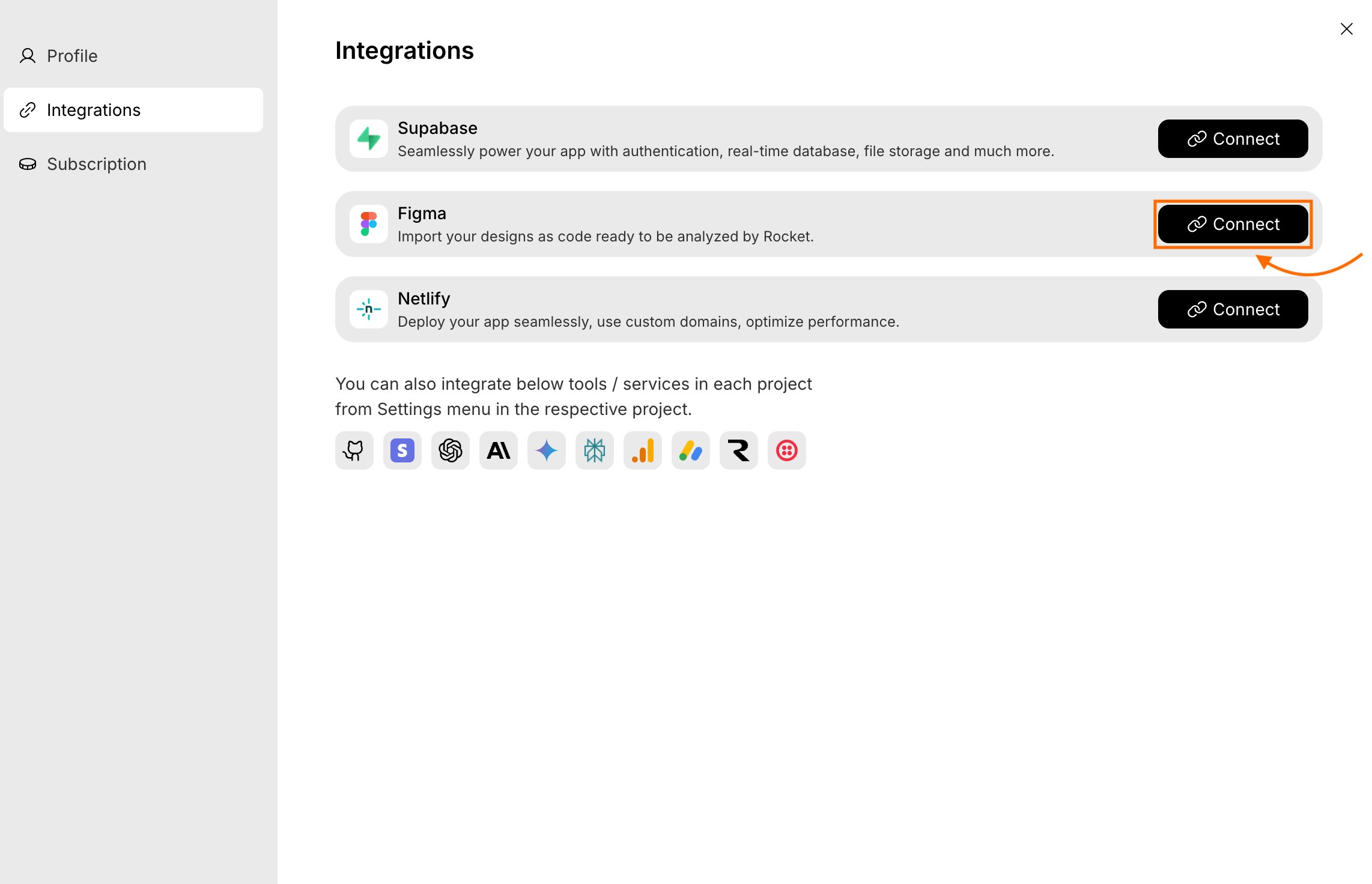Viewport: 1372px width, 884px height.
Task: Click the Profile sidebar icon
Action: pos(27,55)
